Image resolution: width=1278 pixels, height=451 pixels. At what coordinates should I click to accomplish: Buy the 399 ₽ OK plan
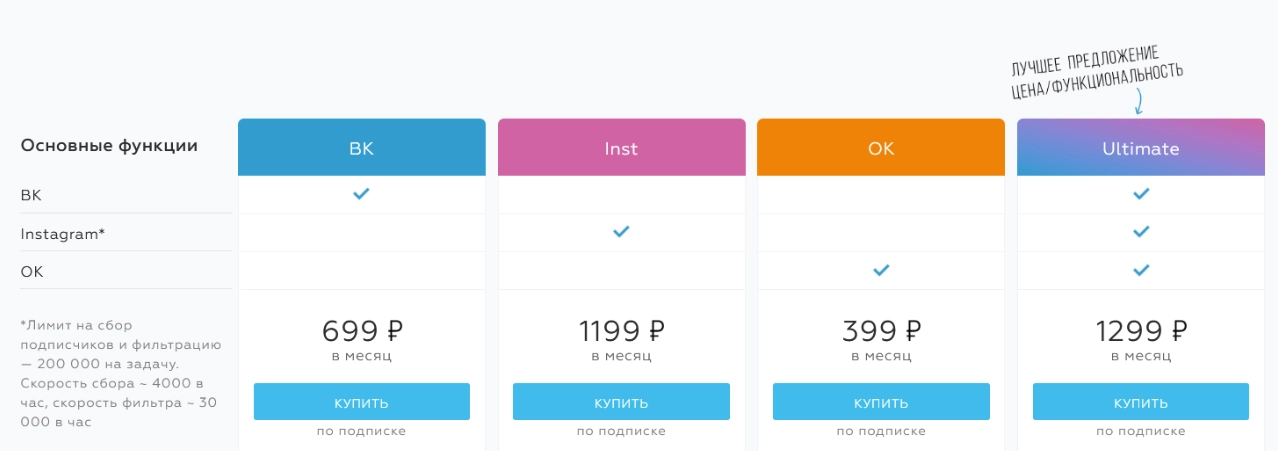click(881, 402)
